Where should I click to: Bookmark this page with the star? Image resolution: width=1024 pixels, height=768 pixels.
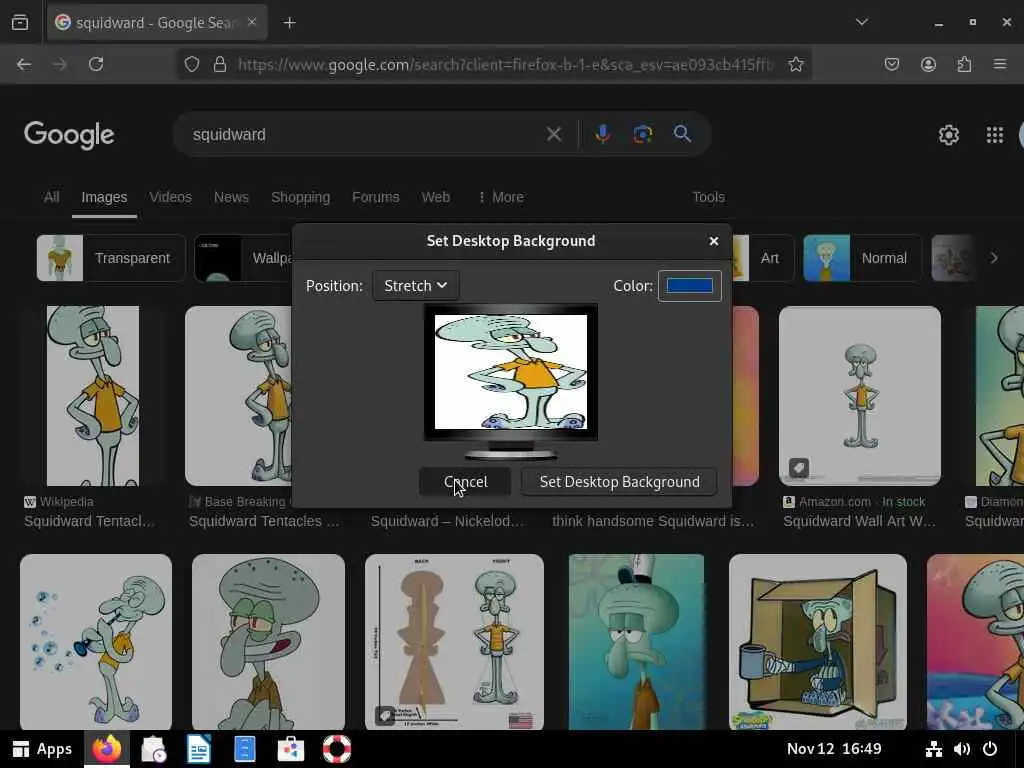click(795, 64)
